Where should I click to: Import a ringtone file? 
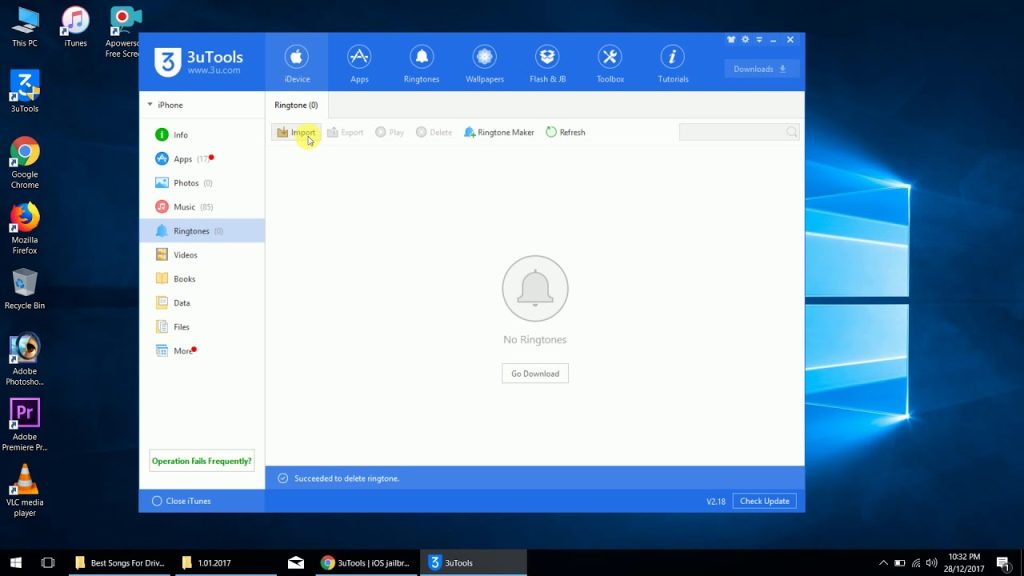click(x=296, y=132)
